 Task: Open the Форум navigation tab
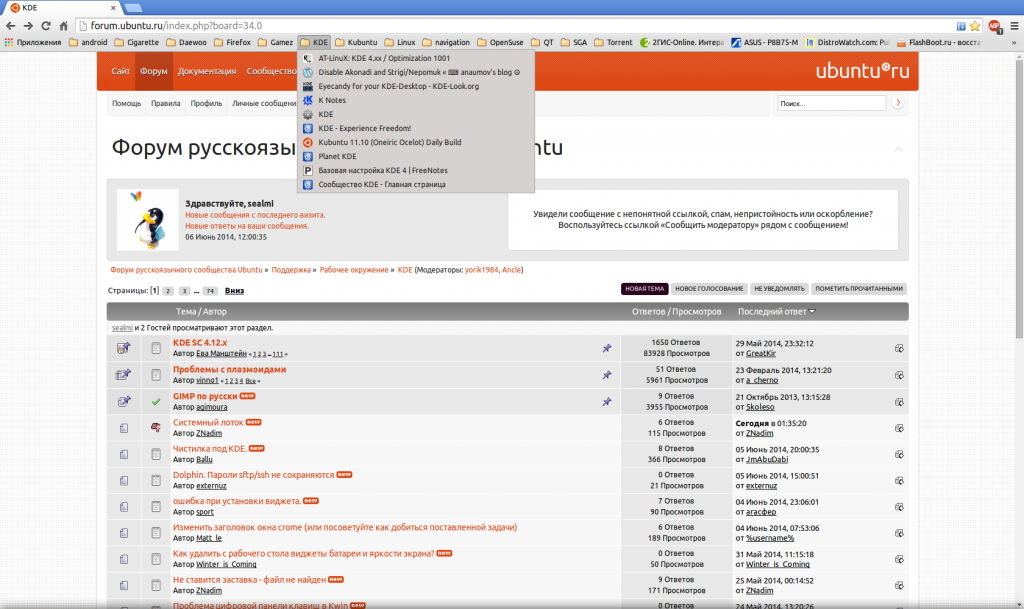[x=153, y=71]
